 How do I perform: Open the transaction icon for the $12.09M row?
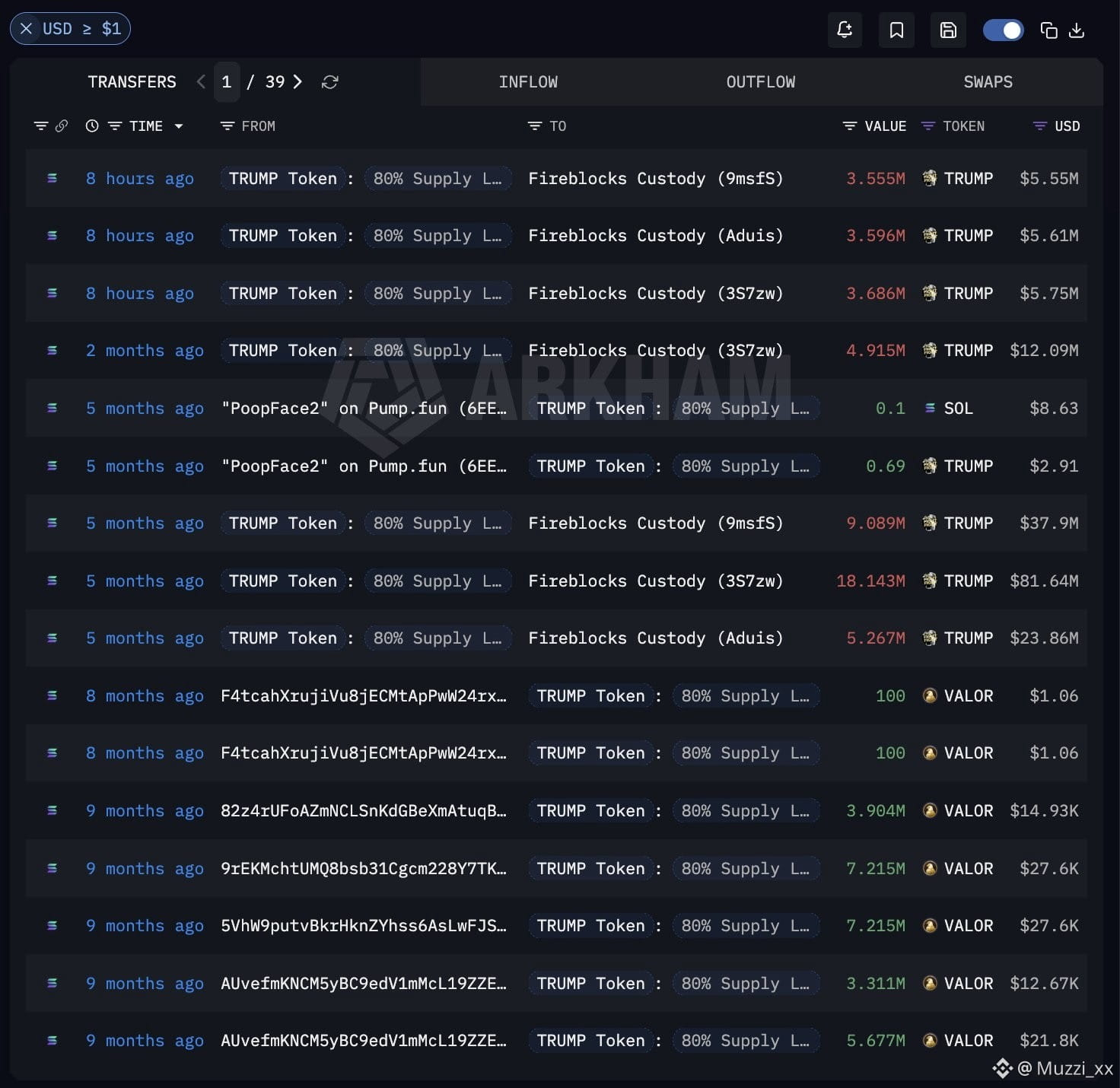52,351
